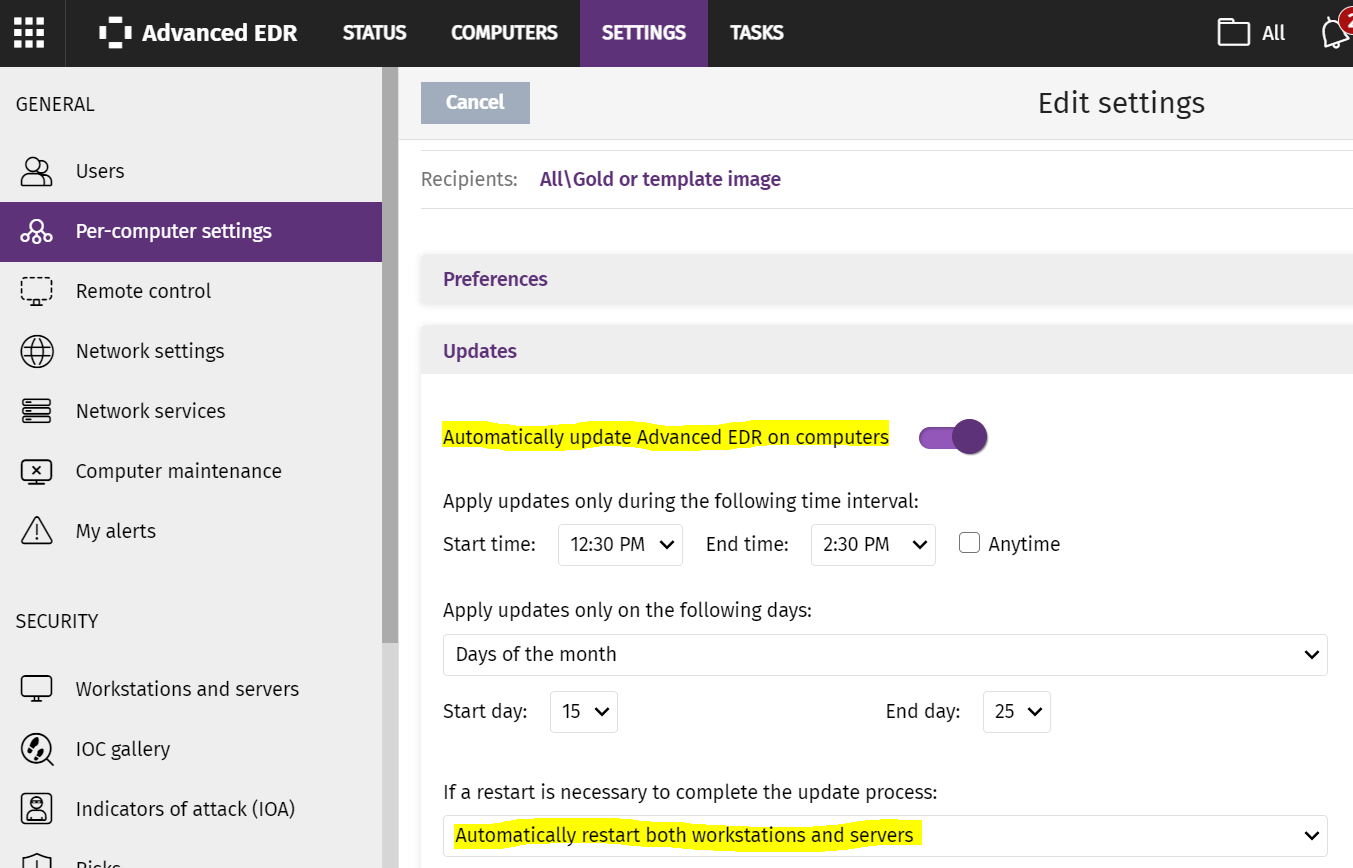Viewport: 1353px width, 868px height.
Task: Disable automatic Advanced EDR updates toggle
Action: pos(953,437)
